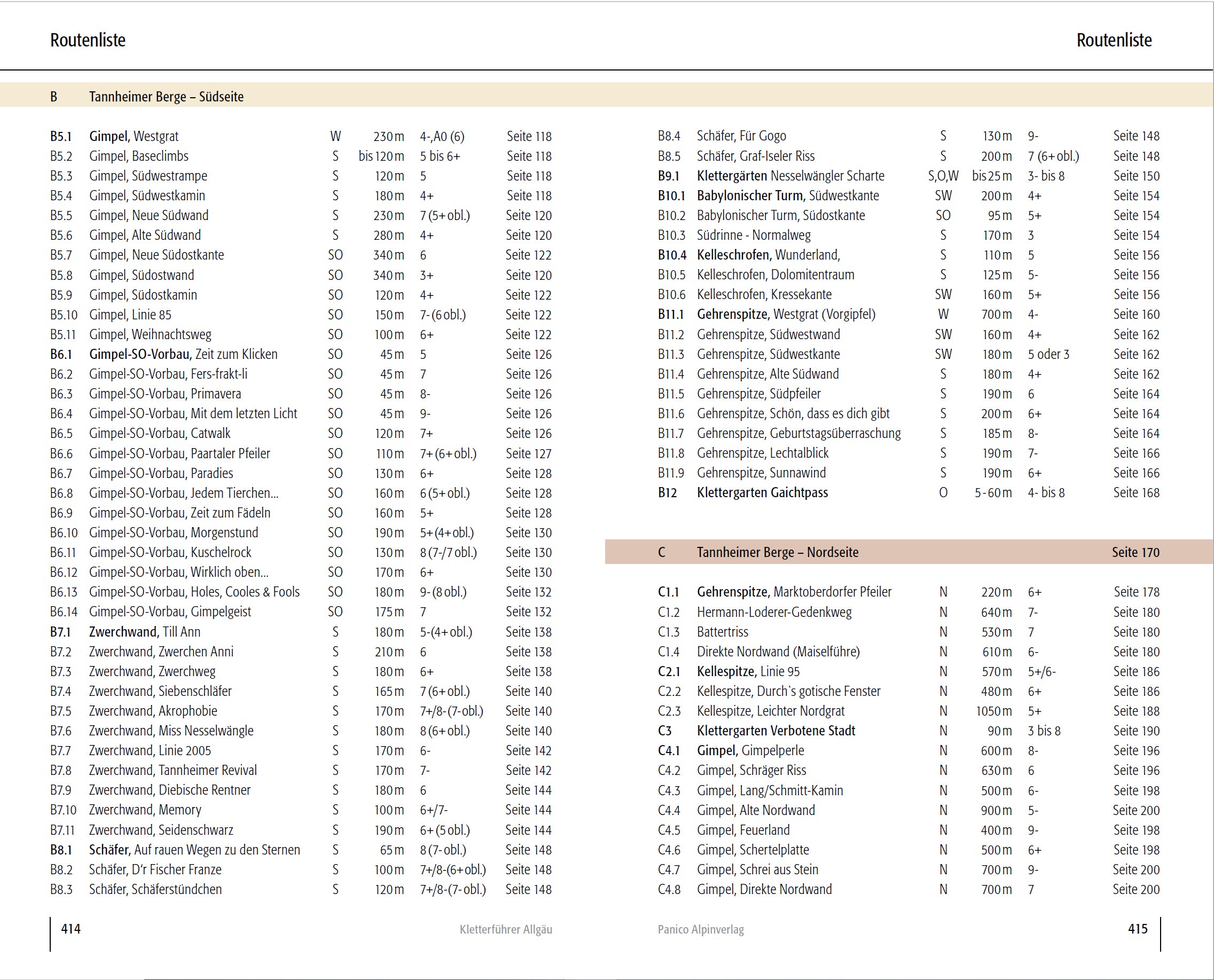Select 'Klettergärten Nesselwängler Scharte' entry
The image size is (1214, 980).
point(790,176)
